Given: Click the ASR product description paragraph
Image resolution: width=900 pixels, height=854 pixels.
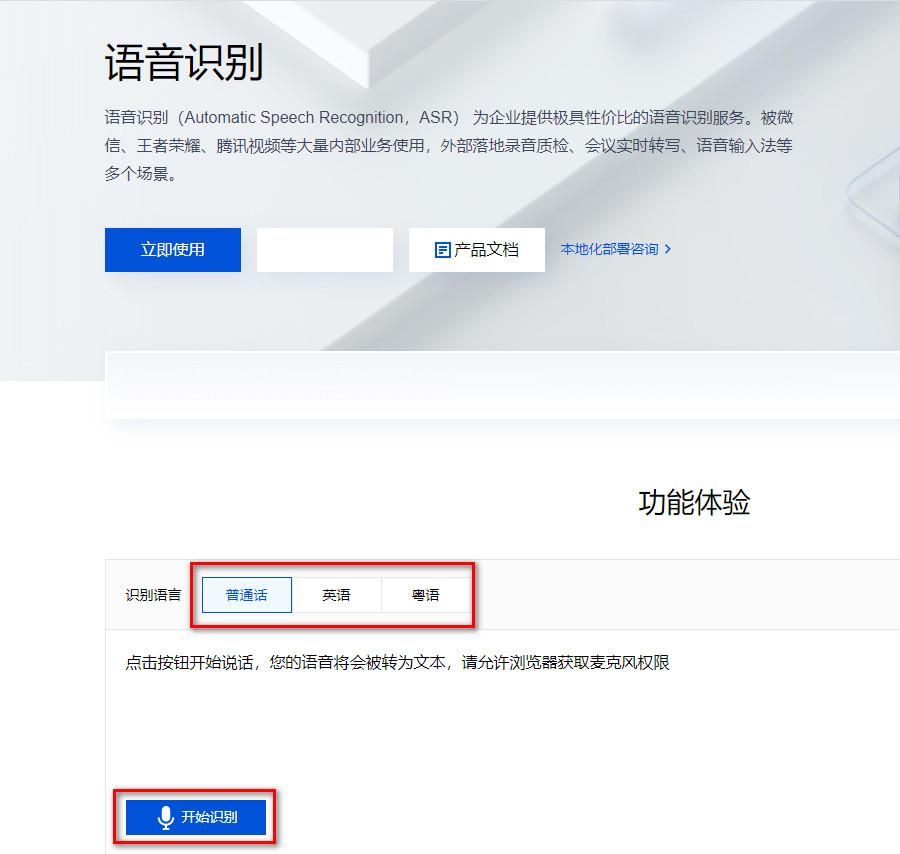Looking at the screenshot, I should [449, 145].
